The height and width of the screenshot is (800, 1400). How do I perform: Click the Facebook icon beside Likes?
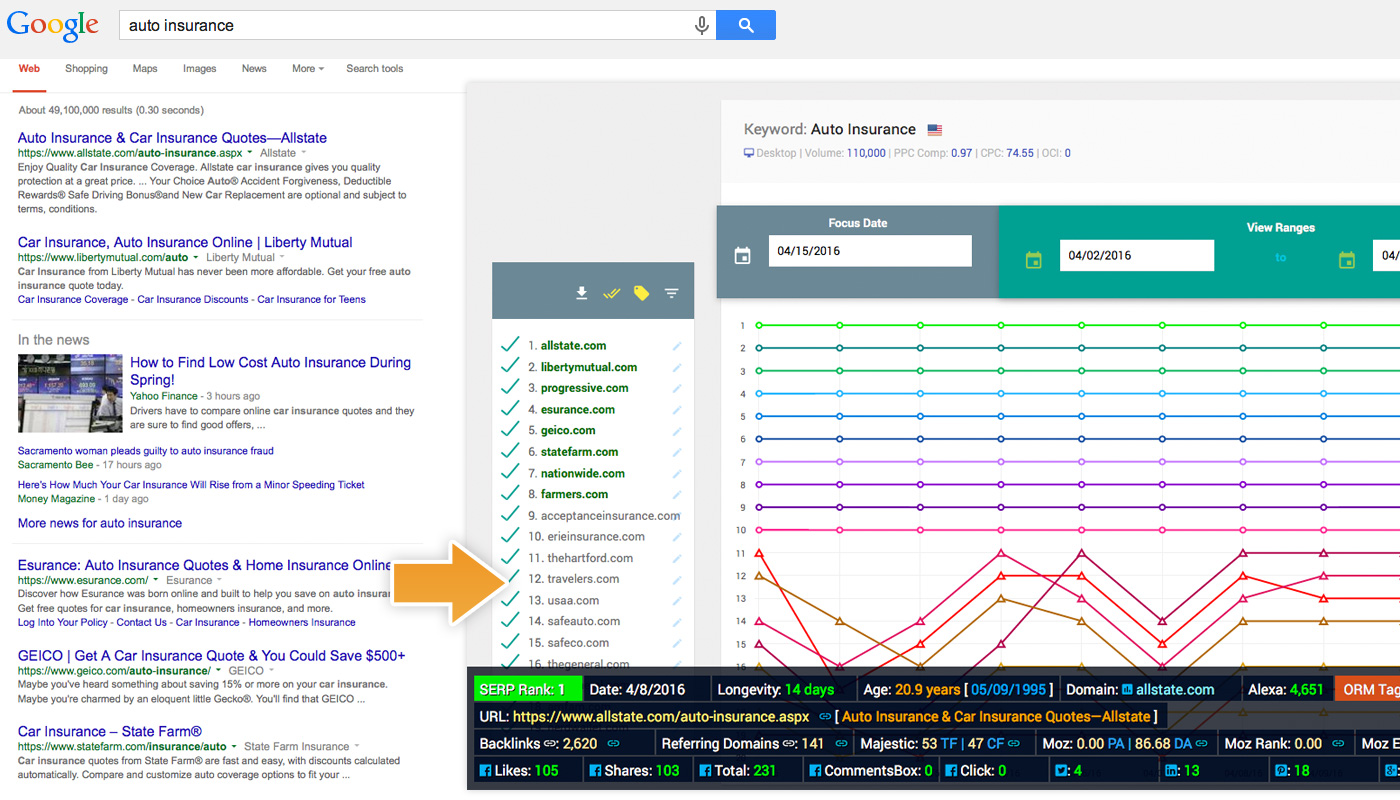(486, 771)
